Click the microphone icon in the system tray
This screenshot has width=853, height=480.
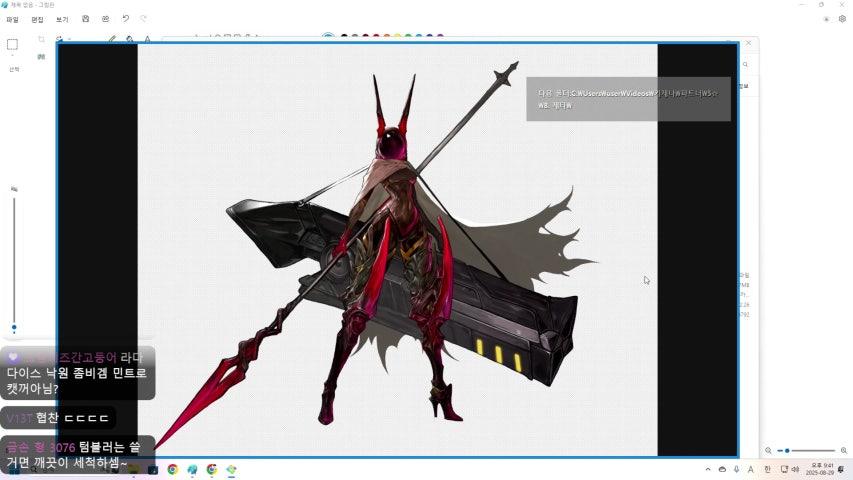click(x=737, y=469)
